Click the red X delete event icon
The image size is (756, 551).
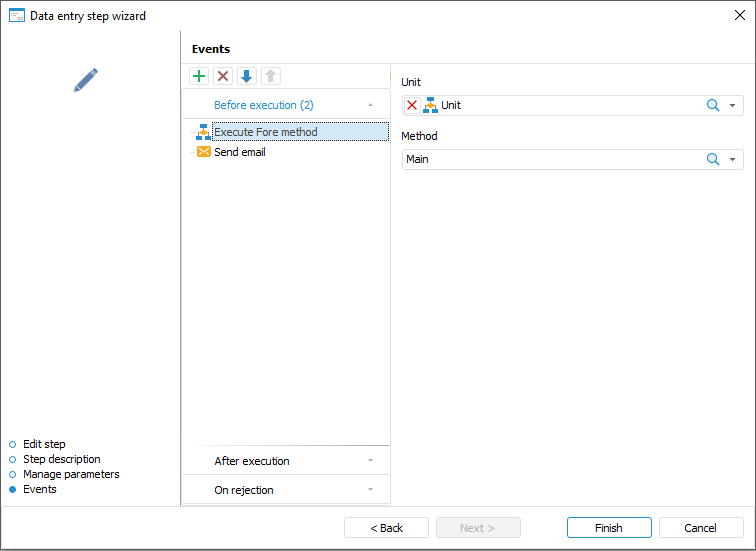click(x=223, y=76)
